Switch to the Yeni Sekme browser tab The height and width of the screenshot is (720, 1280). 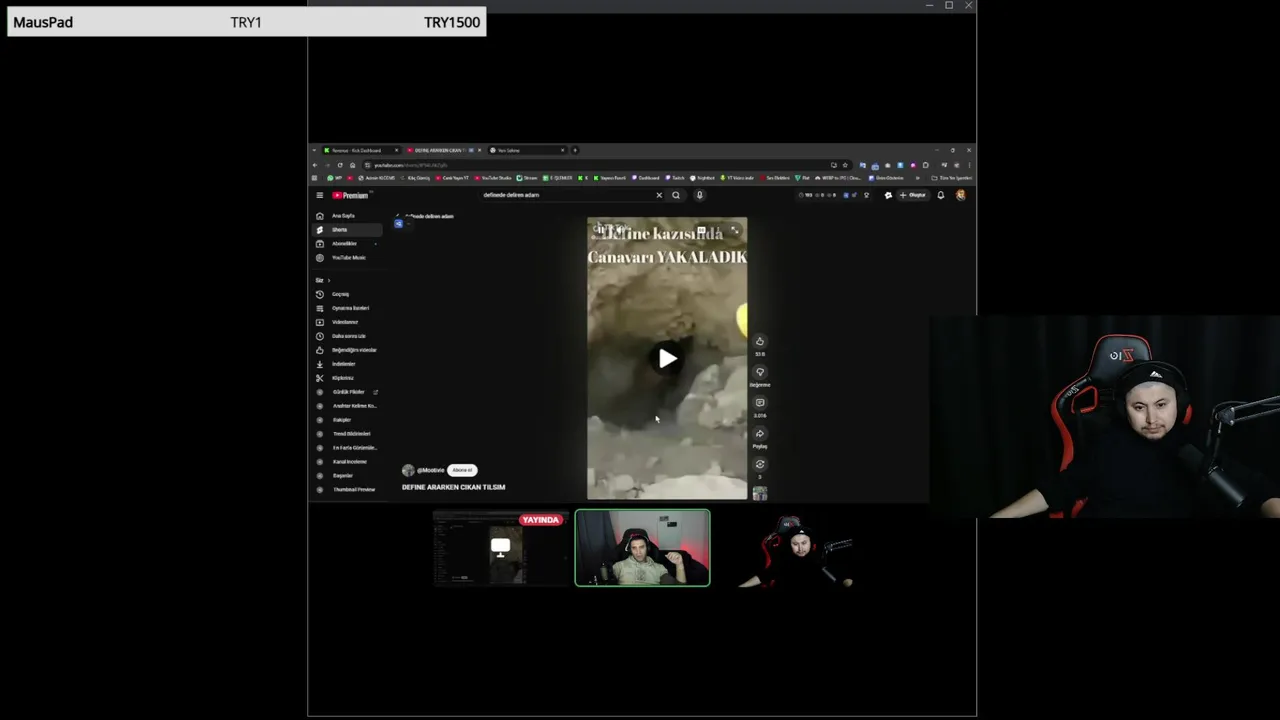(x=527, y=150)
